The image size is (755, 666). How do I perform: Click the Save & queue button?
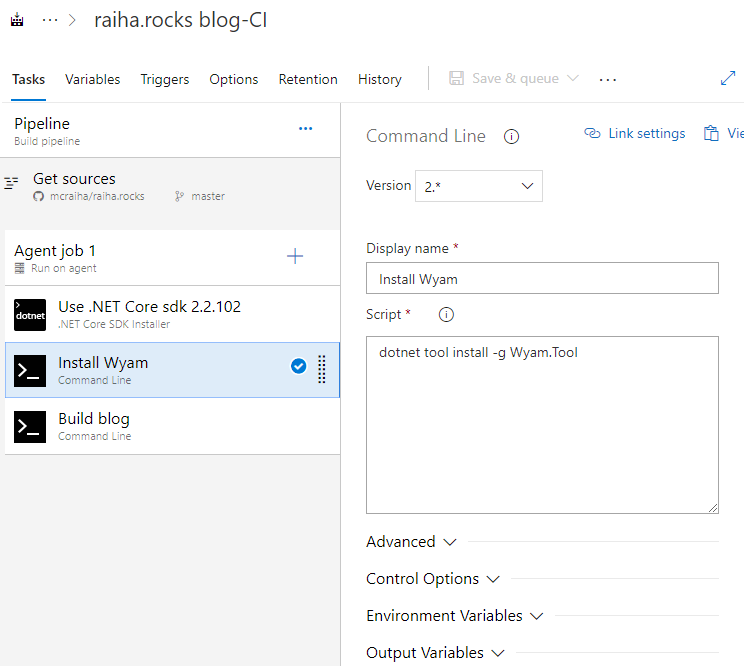[x=515, y=78]
